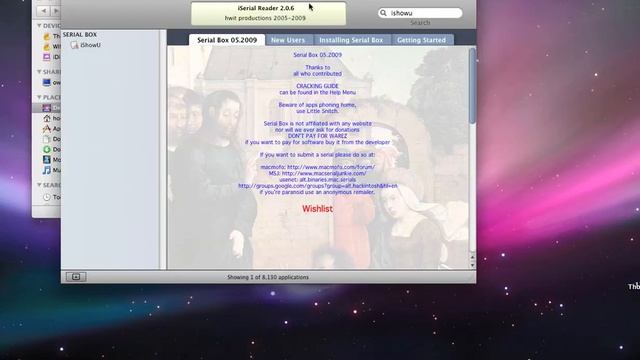Select first orange drive icon in Finder Devices
Screen dimensions: 640x360
[47, 36]
